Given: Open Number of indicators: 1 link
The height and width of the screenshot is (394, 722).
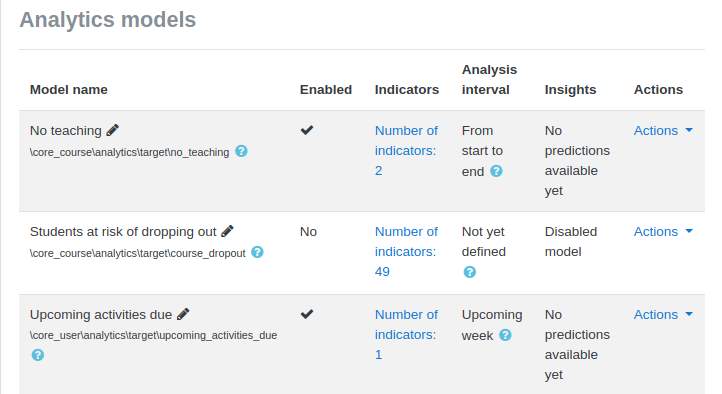Looking at the screenshot, I should [x=406, y=335].
